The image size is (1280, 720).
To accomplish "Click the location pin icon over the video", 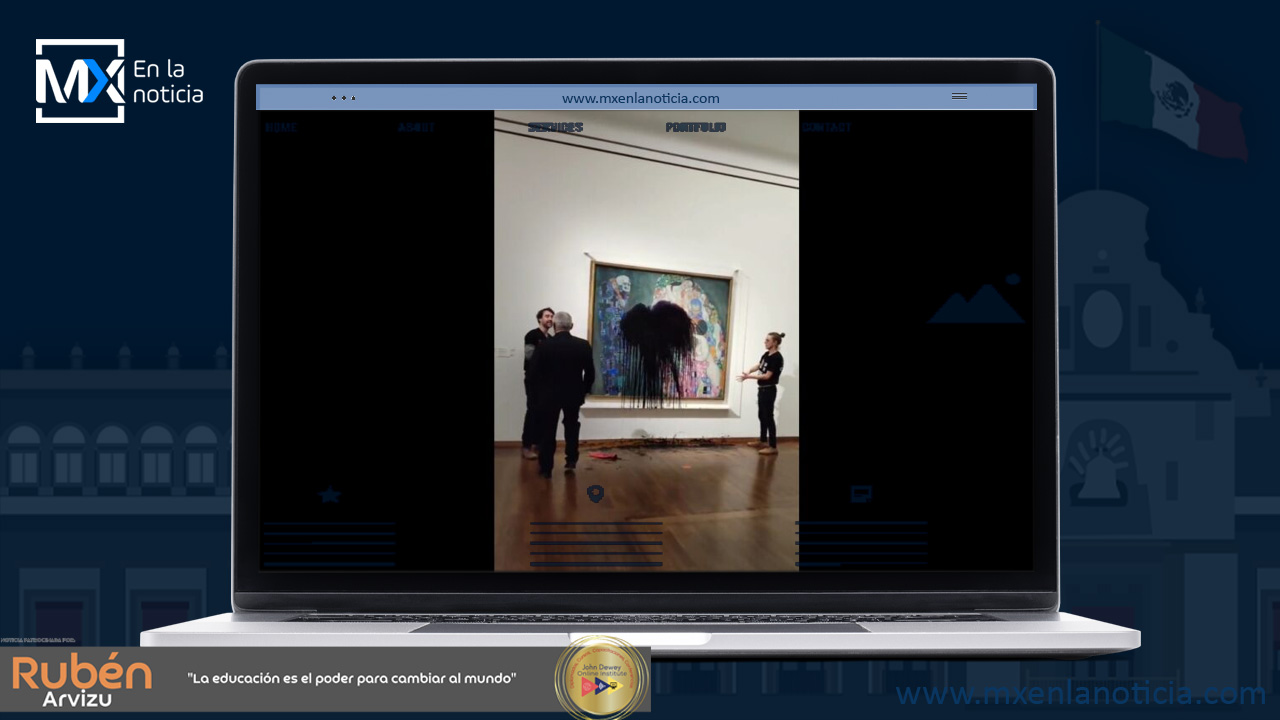I will click(x=595, y=494).
